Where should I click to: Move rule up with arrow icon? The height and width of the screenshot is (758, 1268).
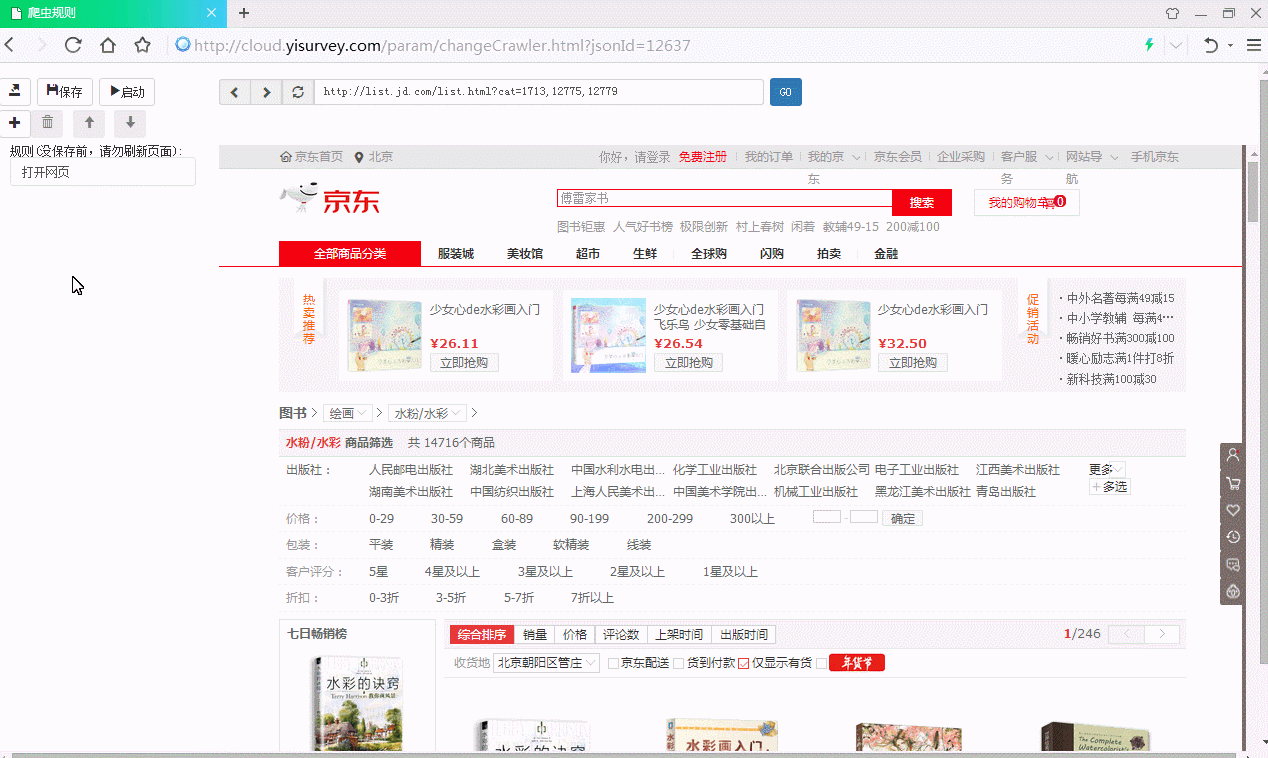(x=89, y=123)
